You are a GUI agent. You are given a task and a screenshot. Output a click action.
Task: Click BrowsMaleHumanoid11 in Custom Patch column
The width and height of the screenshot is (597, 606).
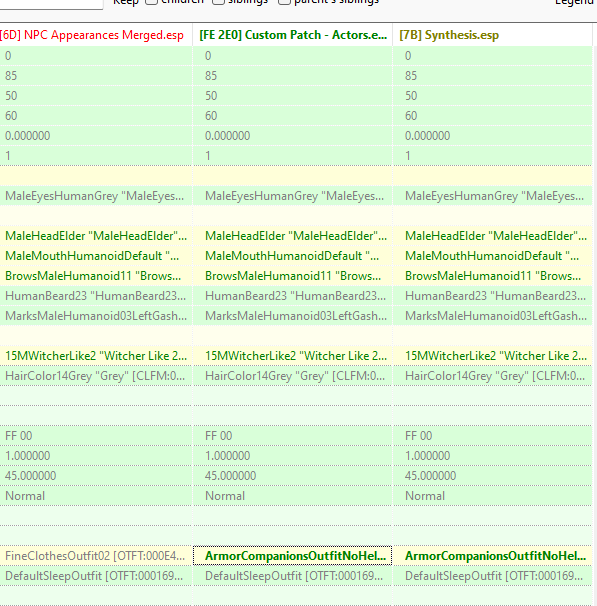[x=293, y=276]
